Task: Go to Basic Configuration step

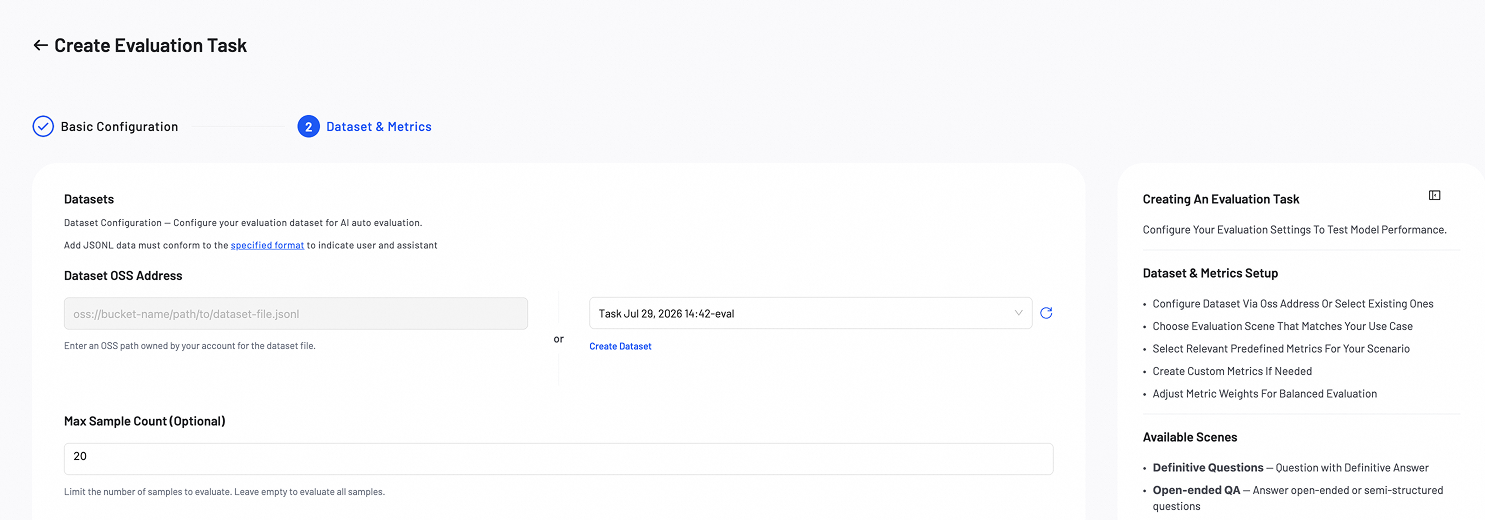Action: (x=119, y=127)
